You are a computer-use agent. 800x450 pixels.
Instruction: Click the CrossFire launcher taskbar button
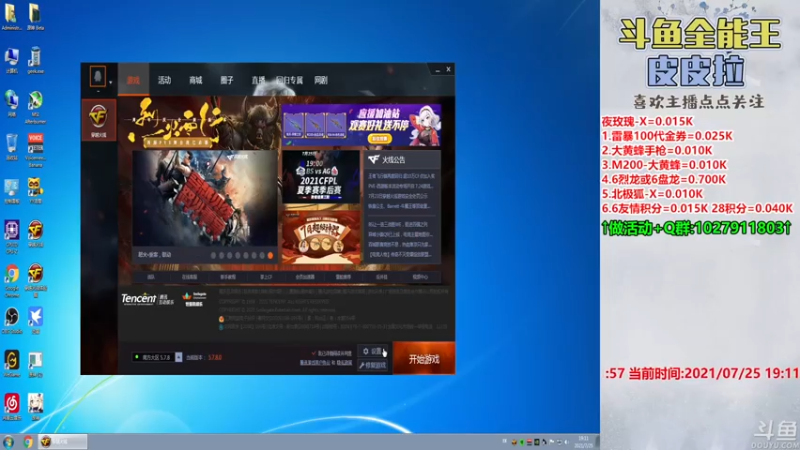63,442
